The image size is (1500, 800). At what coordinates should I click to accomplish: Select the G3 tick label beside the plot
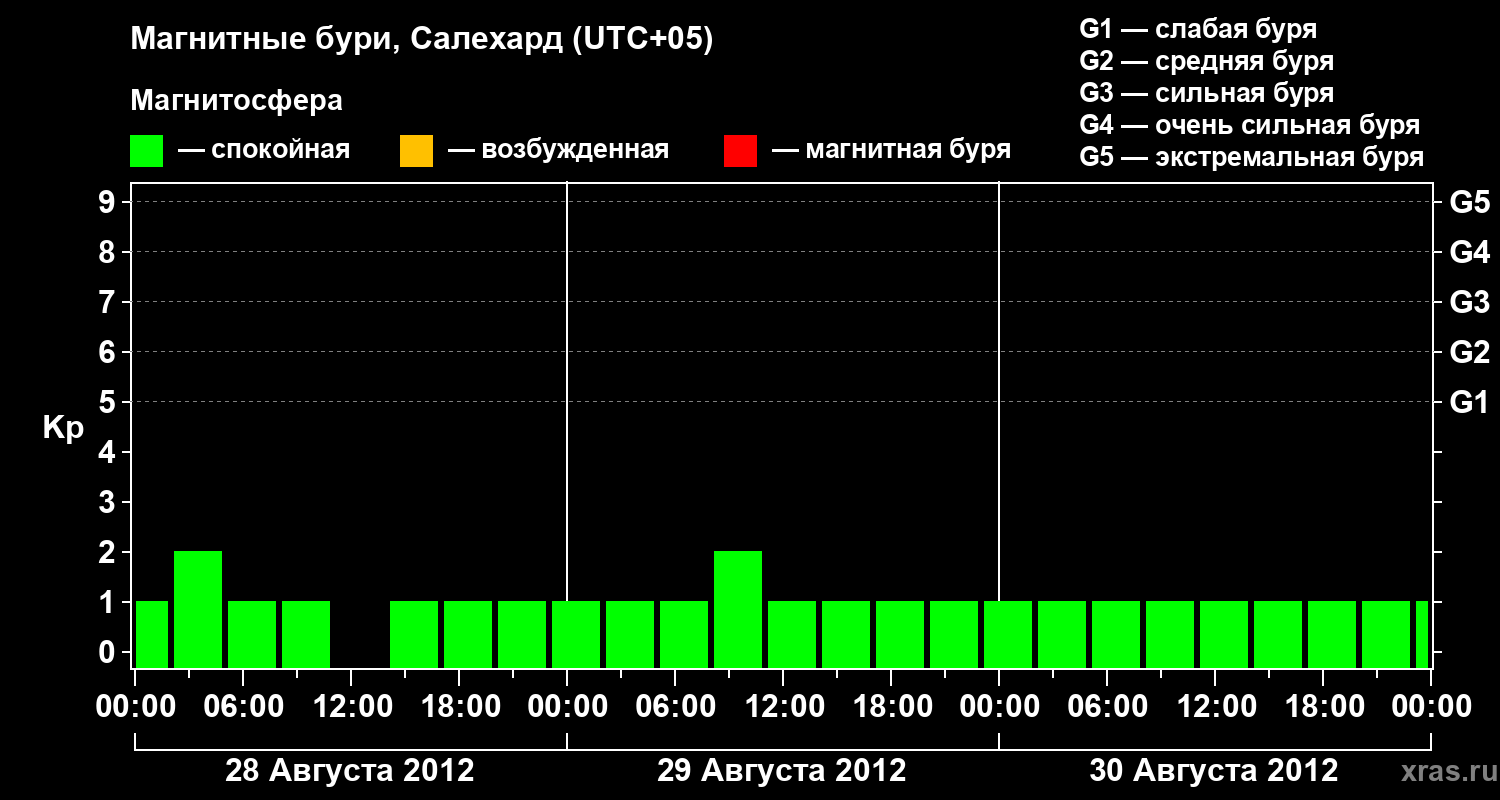(x=1470, y=302)
